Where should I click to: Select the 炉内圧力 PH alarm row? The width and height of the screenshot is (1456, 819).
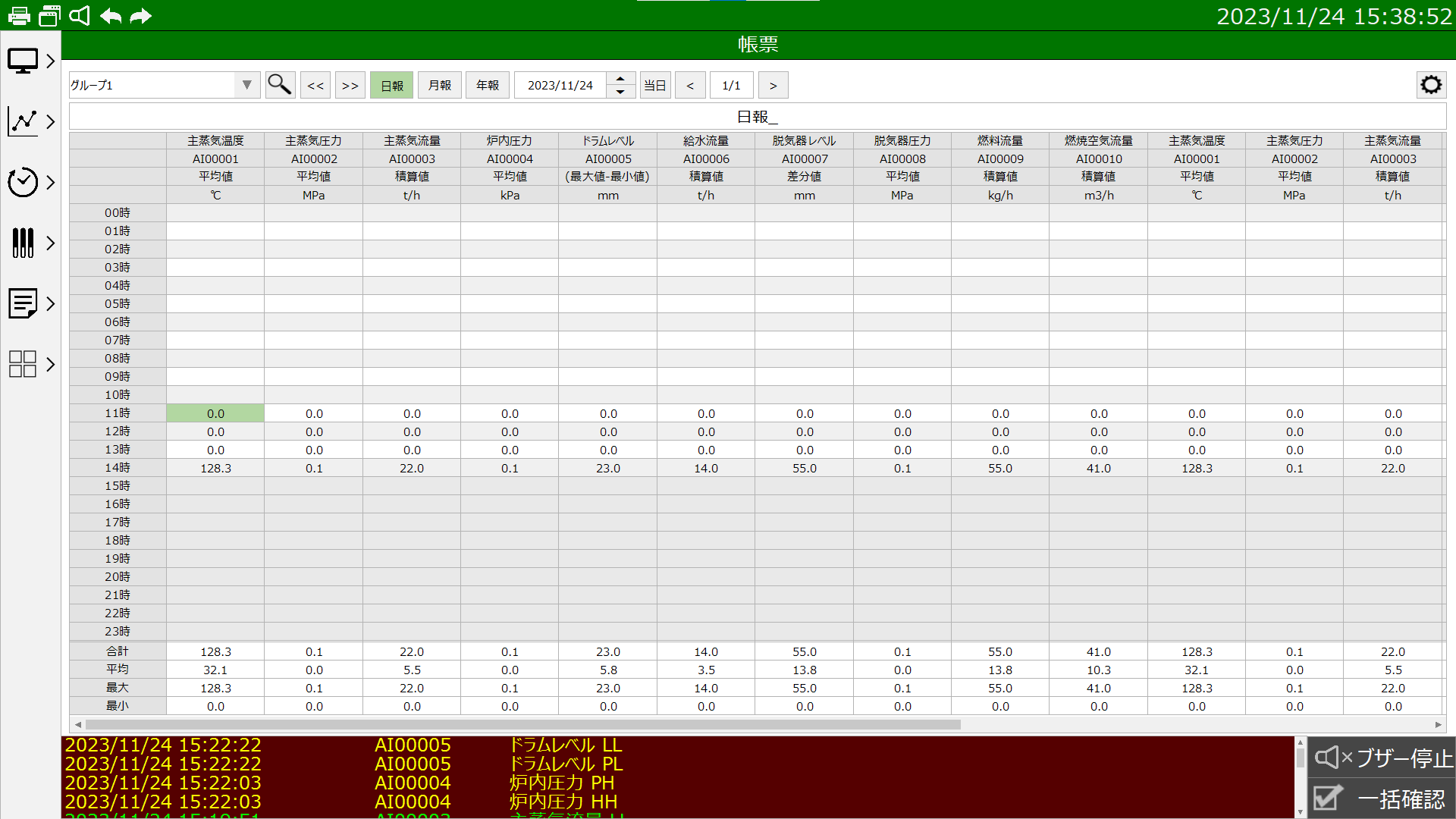(x=677, y=783)
